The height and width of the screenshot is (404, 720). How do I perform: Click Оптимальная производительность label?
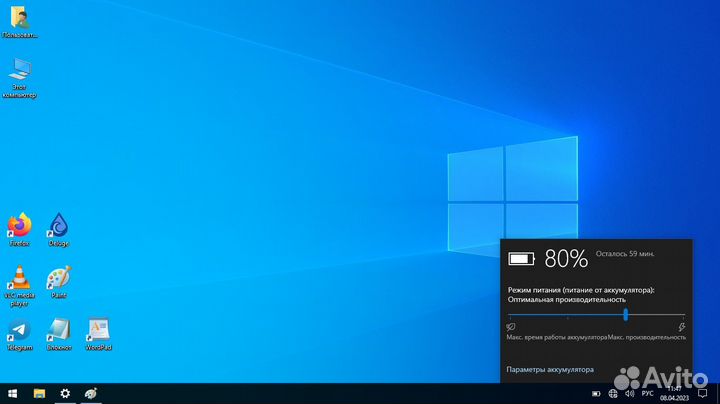567,299
